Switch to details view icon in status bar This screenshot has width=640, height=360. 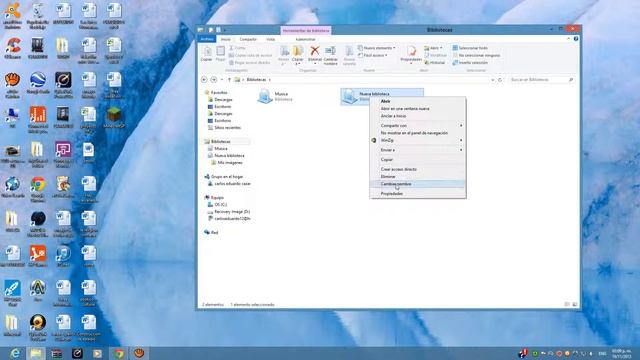[x=567, y=304]
